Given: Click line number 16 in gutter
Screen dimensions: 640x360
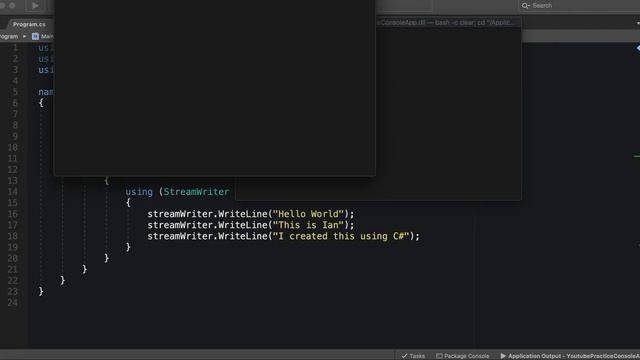Looking at the screenshot, I should [13, 214].
